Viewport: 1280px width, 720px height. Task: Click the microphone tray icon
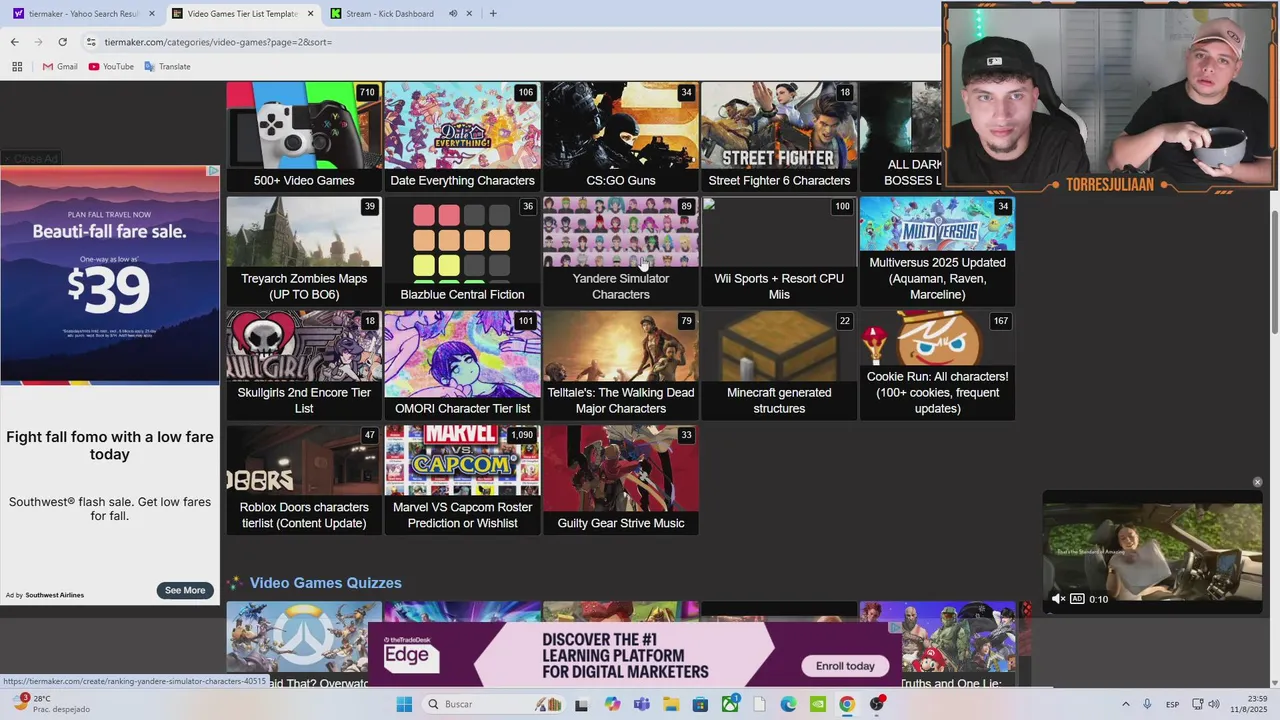pyautogui.click(x=1147, y=704)
